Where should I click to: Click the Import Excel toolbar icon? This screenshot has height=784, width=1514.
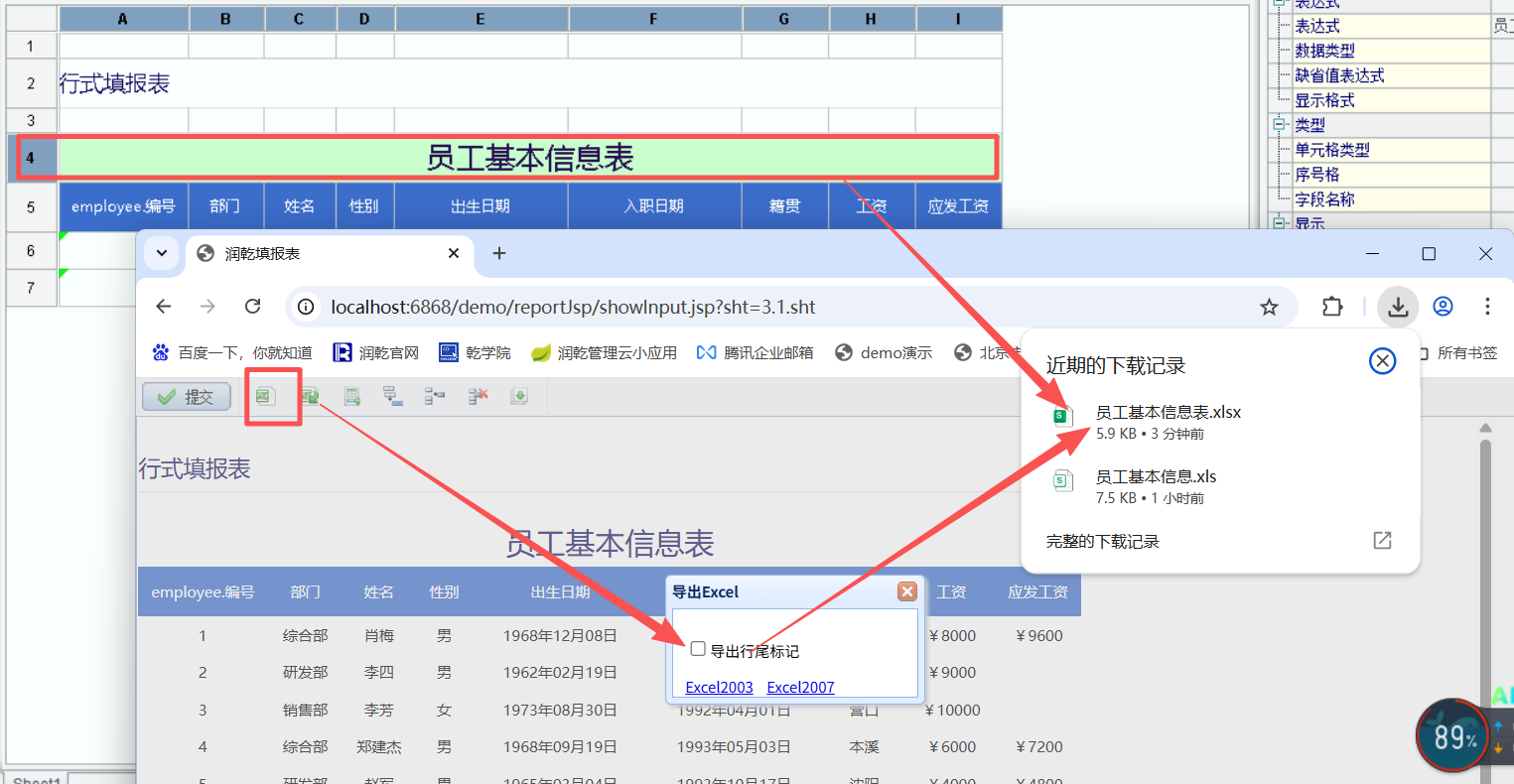[x=310, y=396]
